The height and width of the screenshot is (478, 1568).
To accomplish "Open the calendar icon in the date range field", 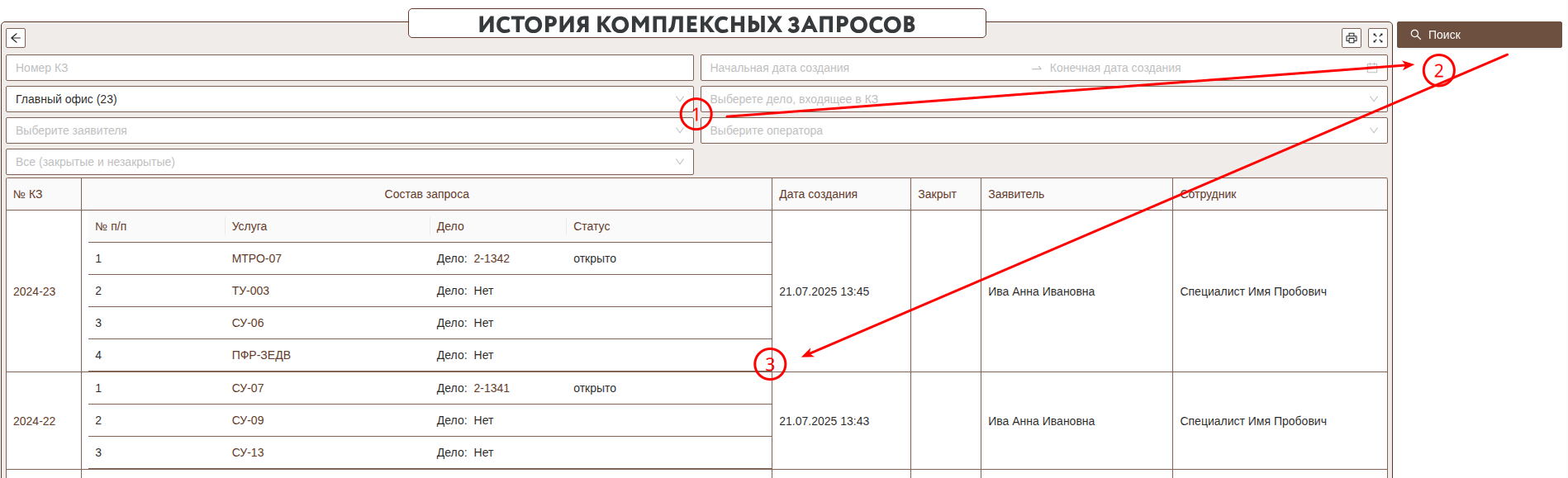I will click(x=1372, y=68).
